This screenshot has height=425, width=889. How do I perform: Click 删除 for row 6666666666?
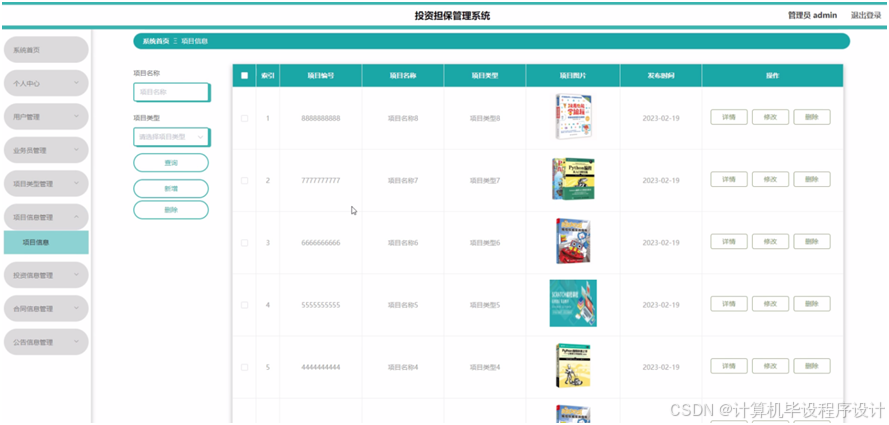811,241
